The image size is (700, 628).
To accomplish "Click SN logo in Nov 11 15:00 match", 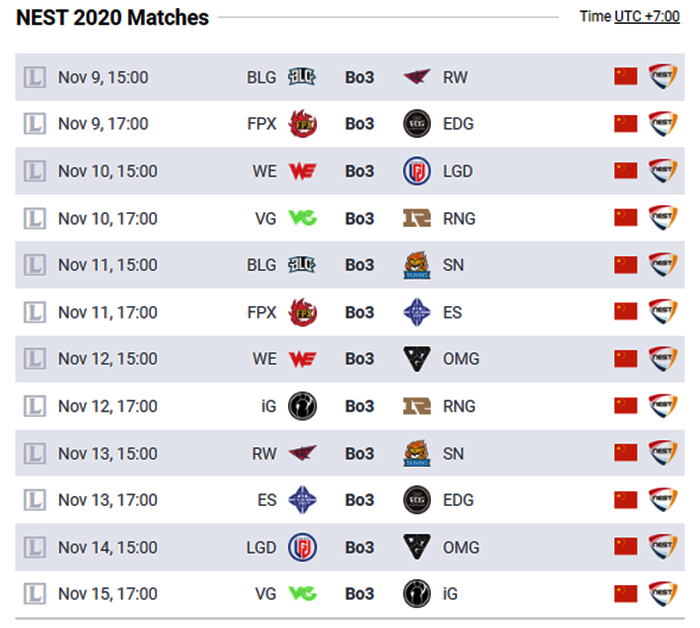I will [x=417, y=265].
